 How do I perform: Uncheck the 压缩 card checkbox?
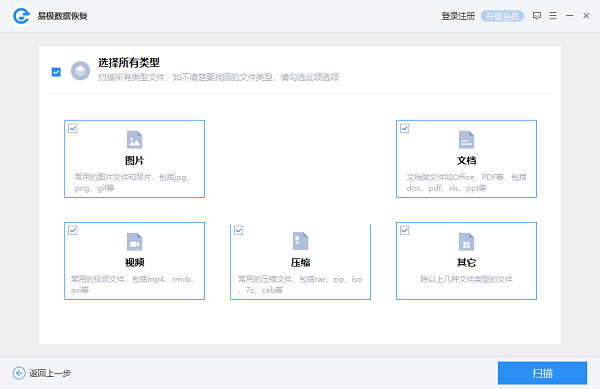[x=239, y=230]
